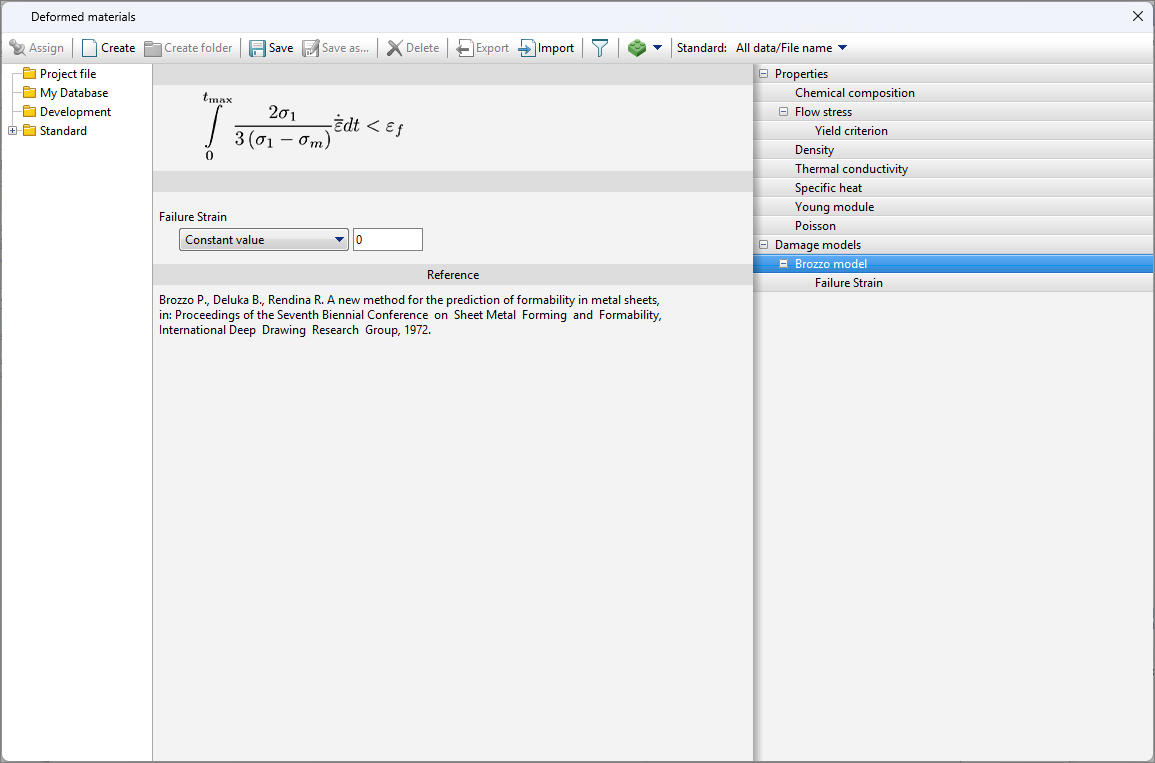Open the Project file folder
Screen dimensions: 1155x763
[x=67, y=74]
